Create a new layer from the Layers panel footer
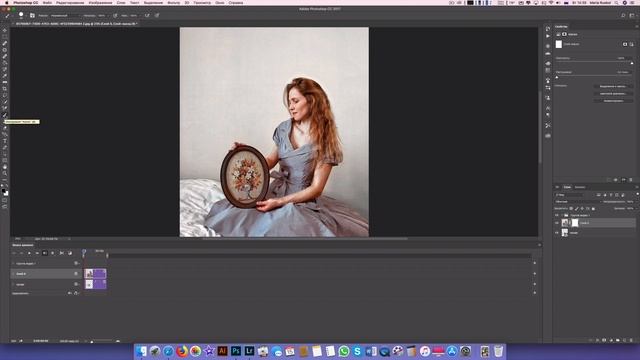 624,340
